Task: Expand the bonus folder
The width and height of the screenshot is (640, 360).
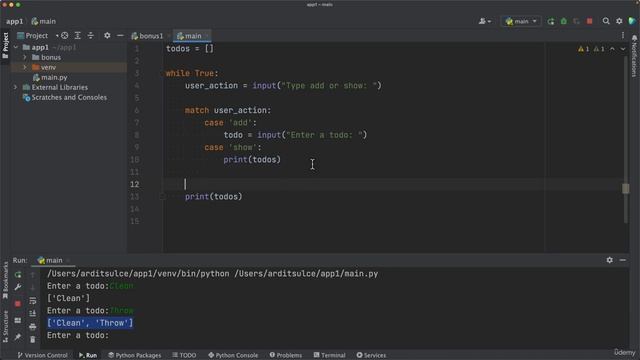Action: (25, 58)
